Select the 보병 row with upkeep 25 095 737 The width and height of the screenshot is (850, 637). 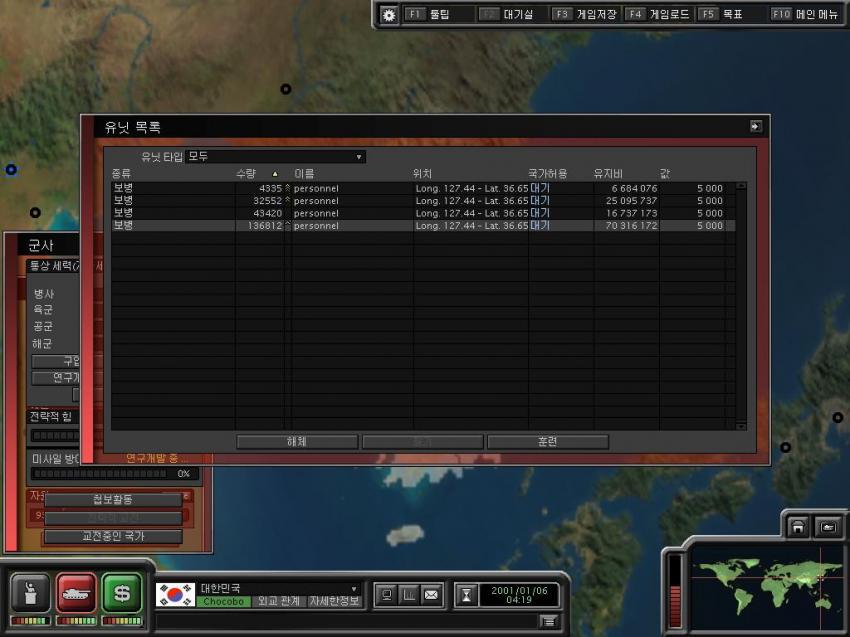click(x=423, y=201)
